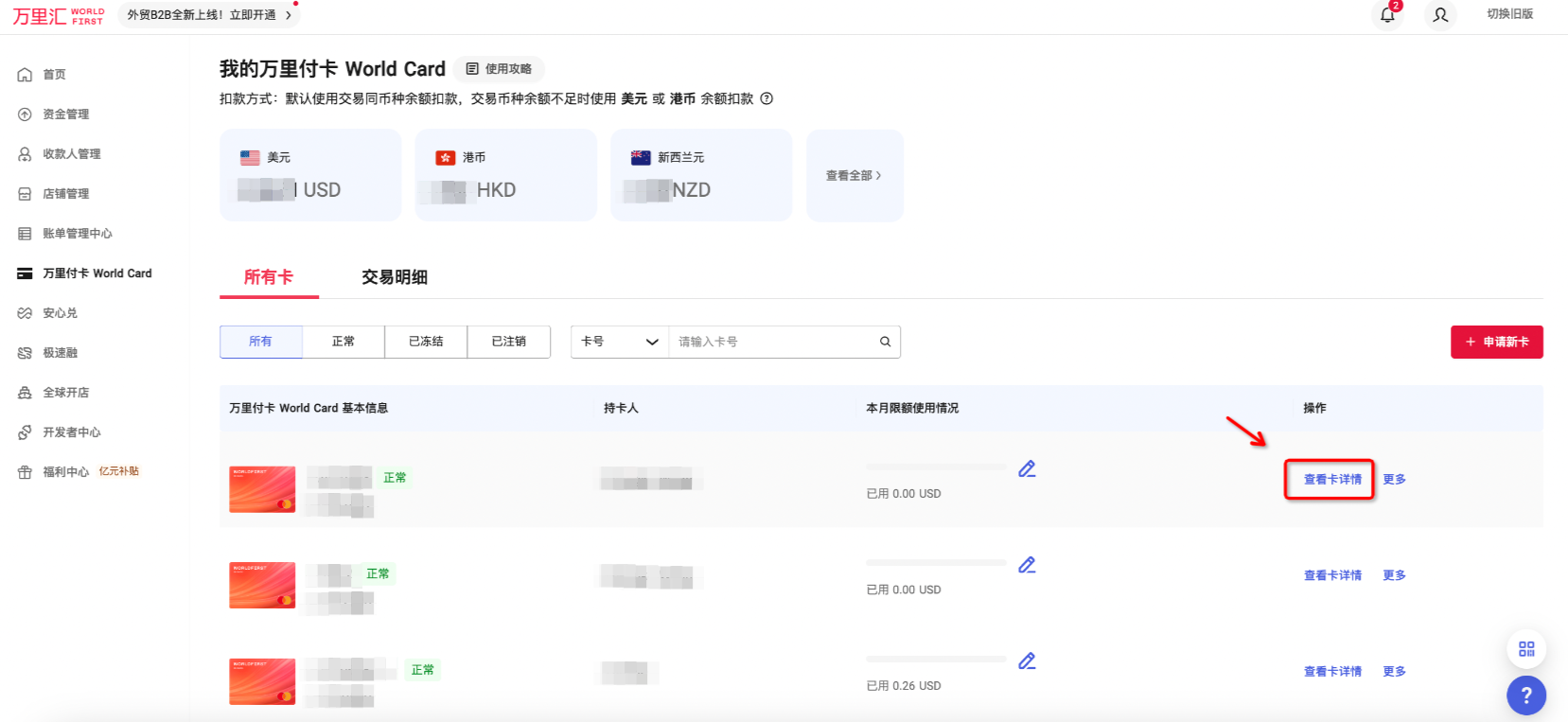Click the 请输入卡号 input field
1568x722 pixels.
click(771, 342)
